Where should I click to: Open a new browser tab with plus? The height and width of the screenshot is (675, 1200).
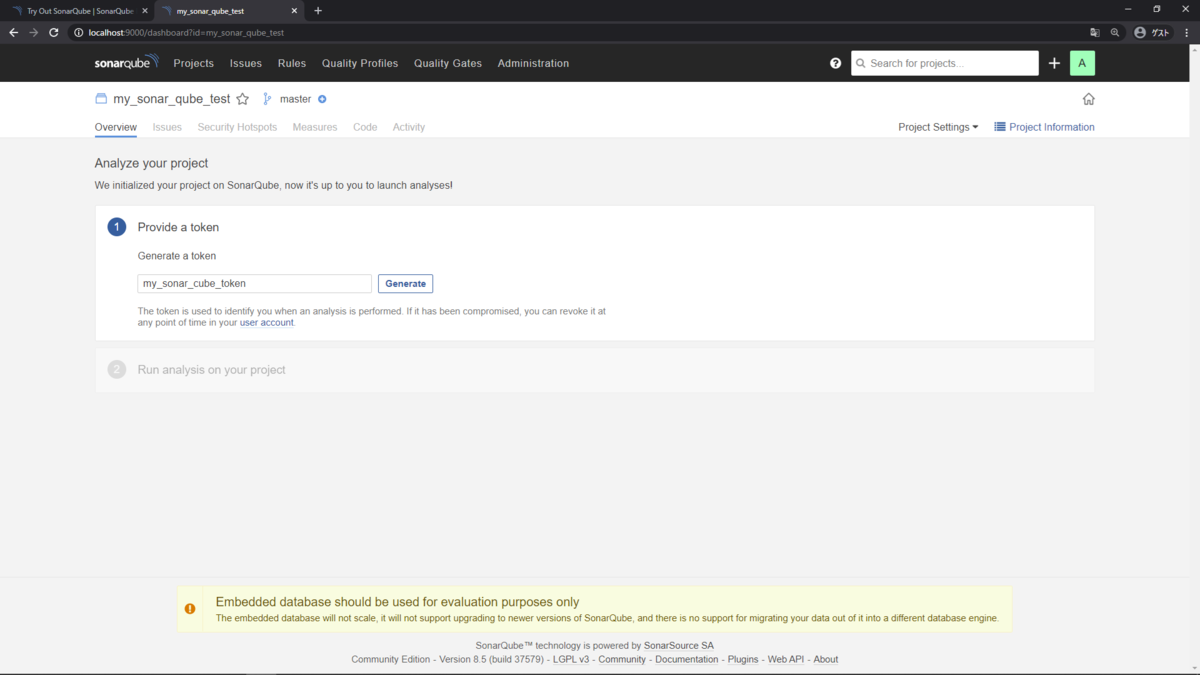(318, 11)
